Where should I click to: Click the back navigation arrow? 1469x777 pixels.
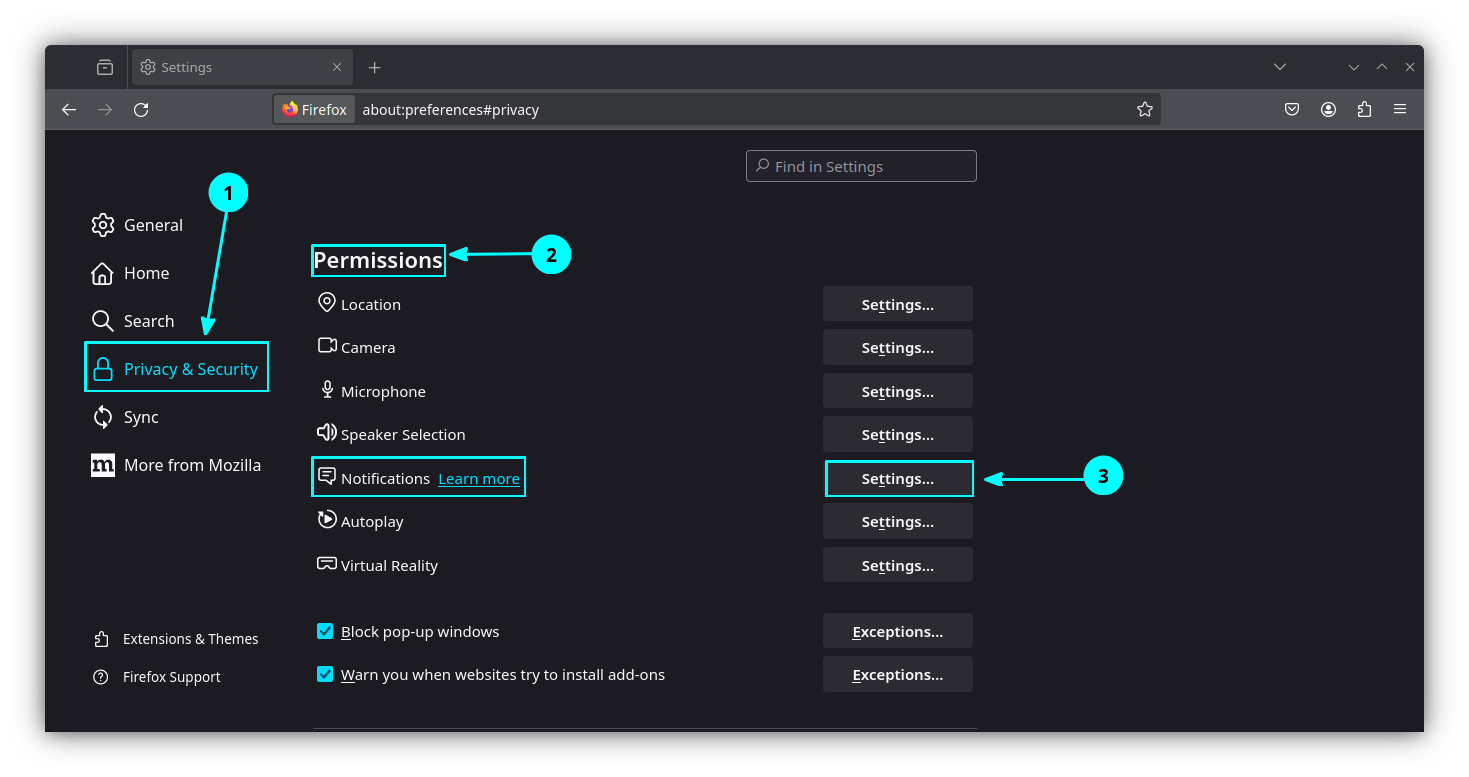click(69, 110)
